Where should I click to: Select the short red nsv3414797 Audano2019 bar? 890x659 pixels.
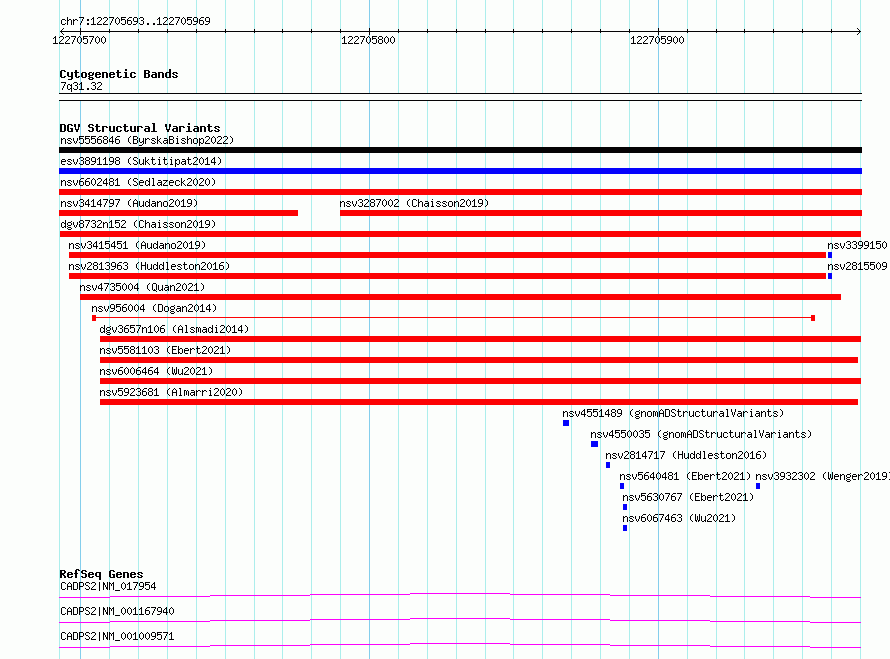pyautogui.click(x=179, y=213)
